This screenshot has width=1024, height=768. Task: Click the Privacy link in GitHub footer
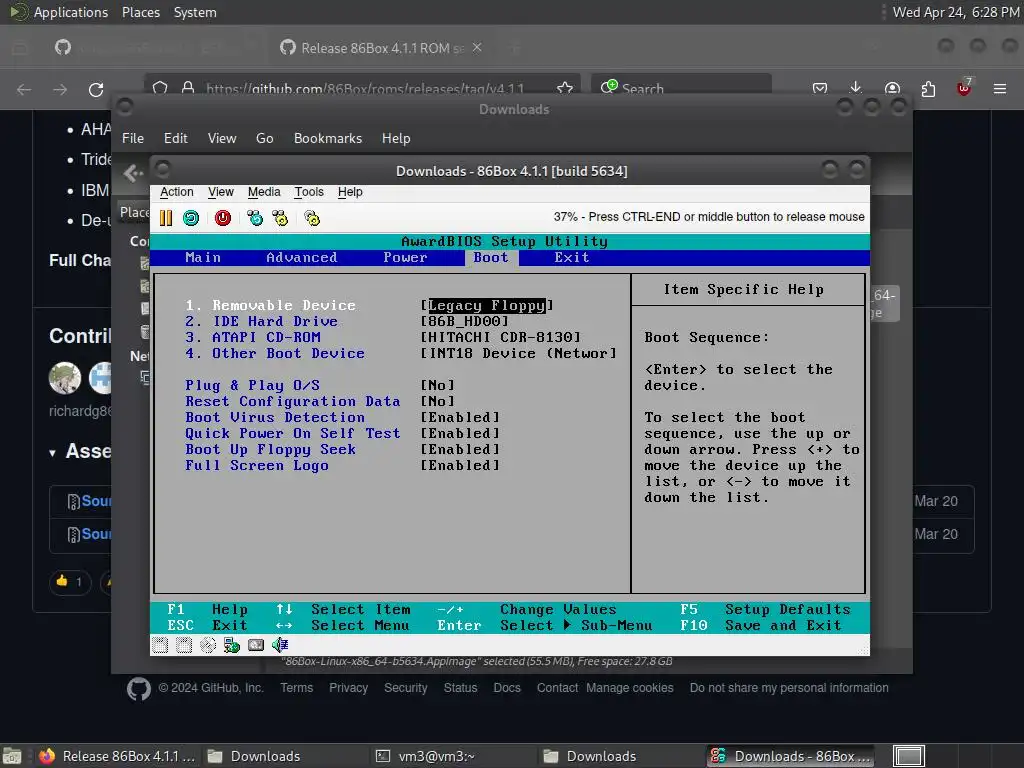click(x=348, y=688)
